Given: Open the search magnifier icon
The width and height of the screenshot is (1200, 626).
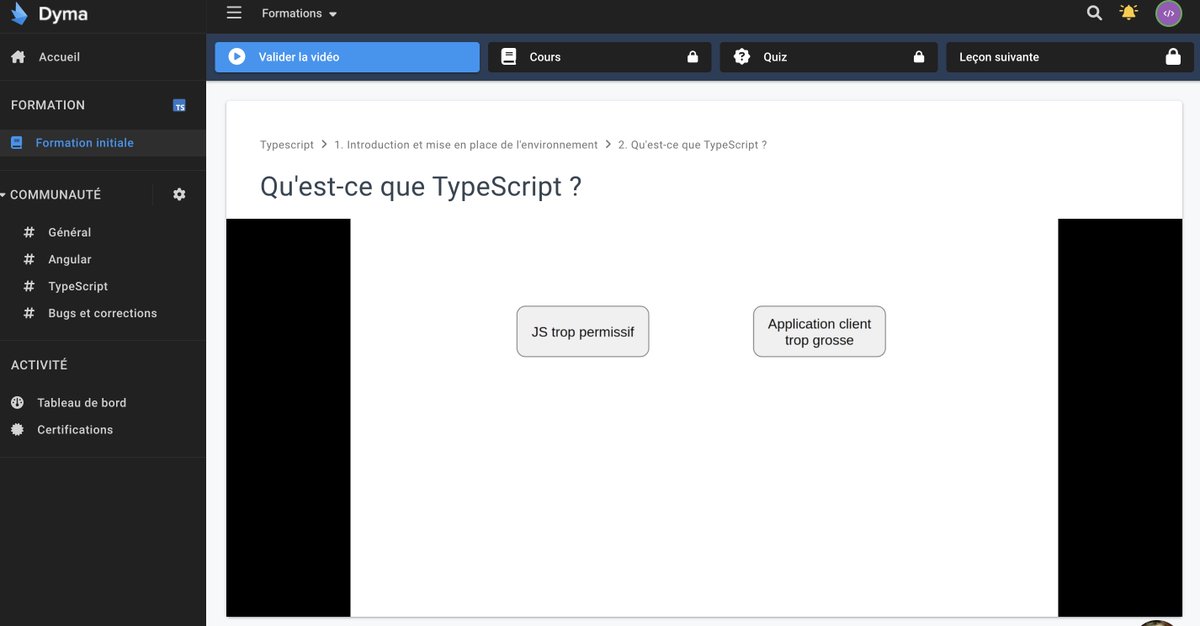Looking at the screenshot, I should (x=1095, y=13).
